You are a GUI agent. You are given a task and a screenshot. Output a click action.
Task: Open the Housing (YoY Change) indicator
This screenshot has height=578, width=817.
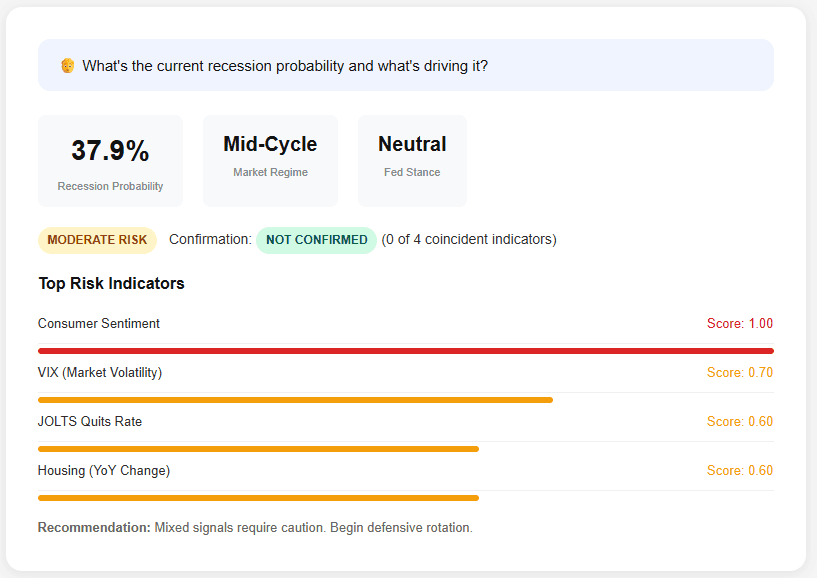[x=101, y=470]
